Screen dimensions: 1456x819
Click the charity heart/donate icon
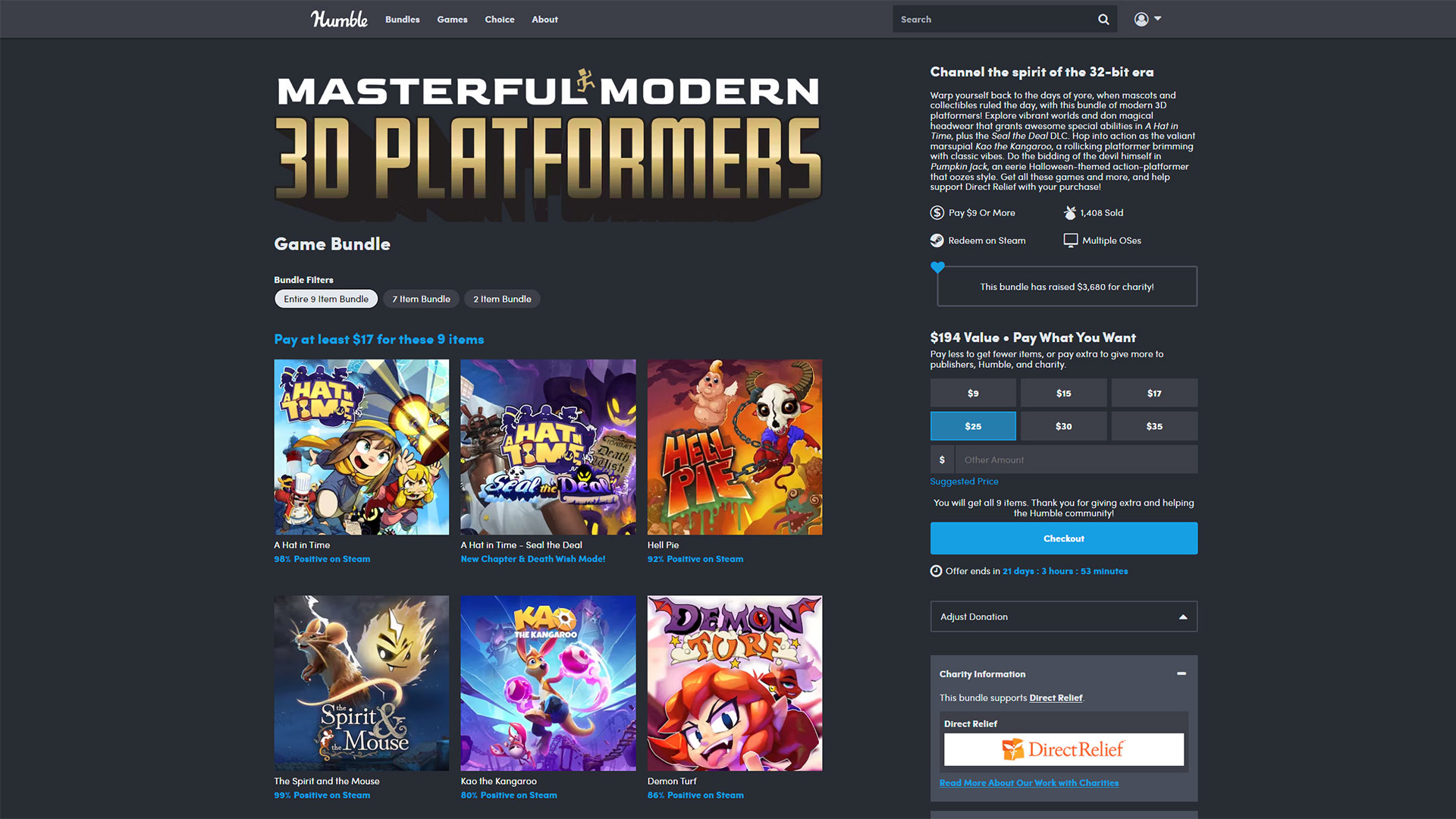[x=937, y=267]
